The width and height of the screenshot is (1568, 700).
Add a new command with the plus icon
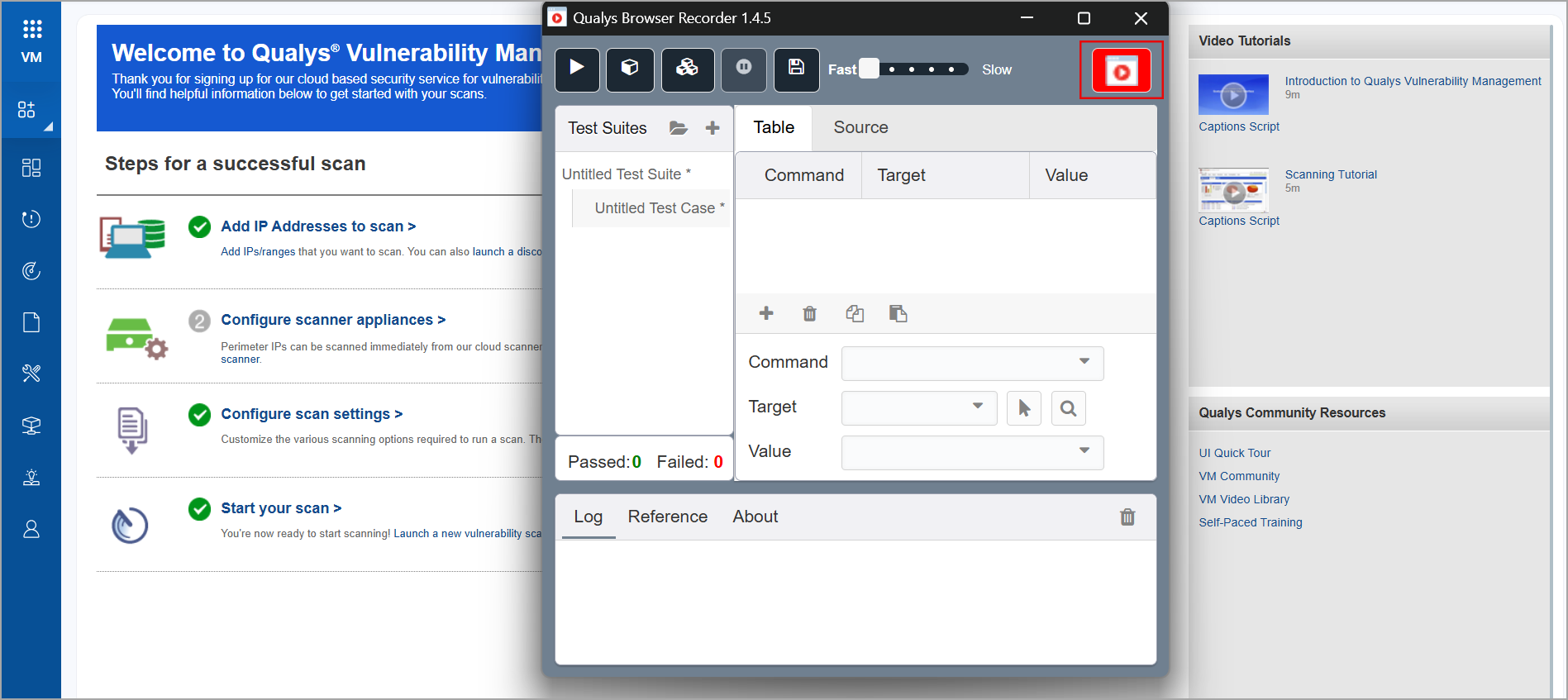tap(766, 313)
